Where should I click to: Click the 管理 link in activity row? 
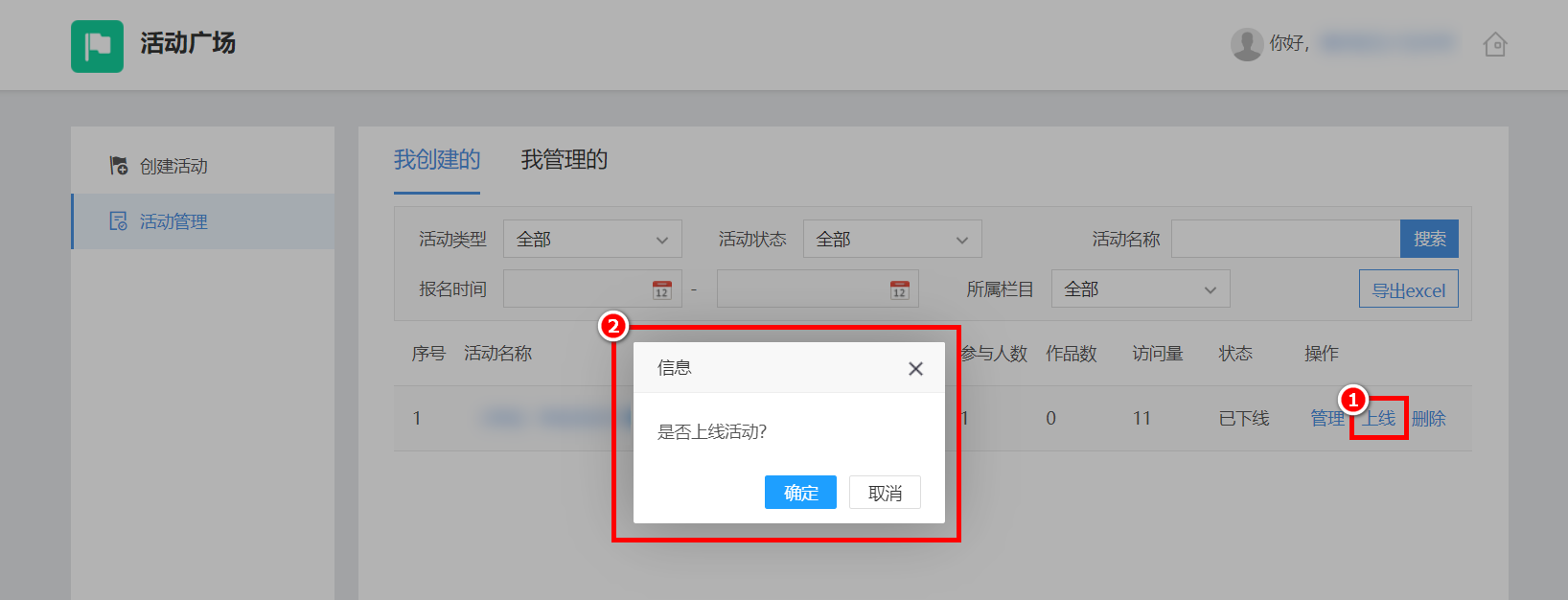coord(1327,419)
